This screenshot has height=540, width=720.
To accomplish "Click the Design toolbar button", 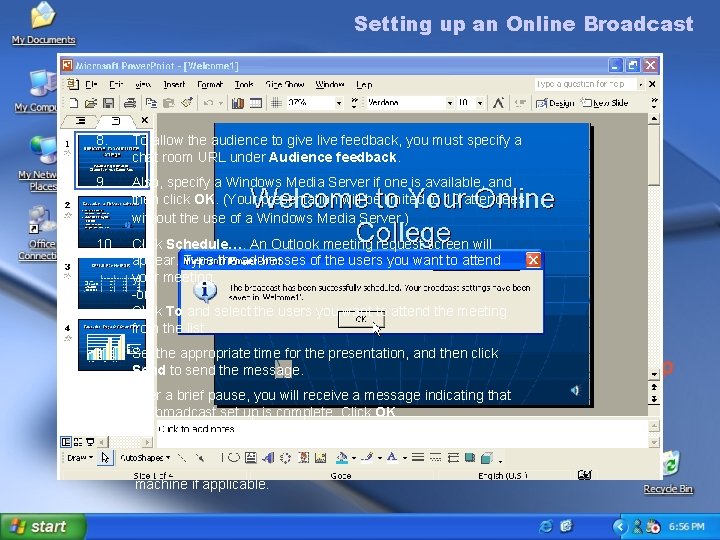I will pos(555,103).
